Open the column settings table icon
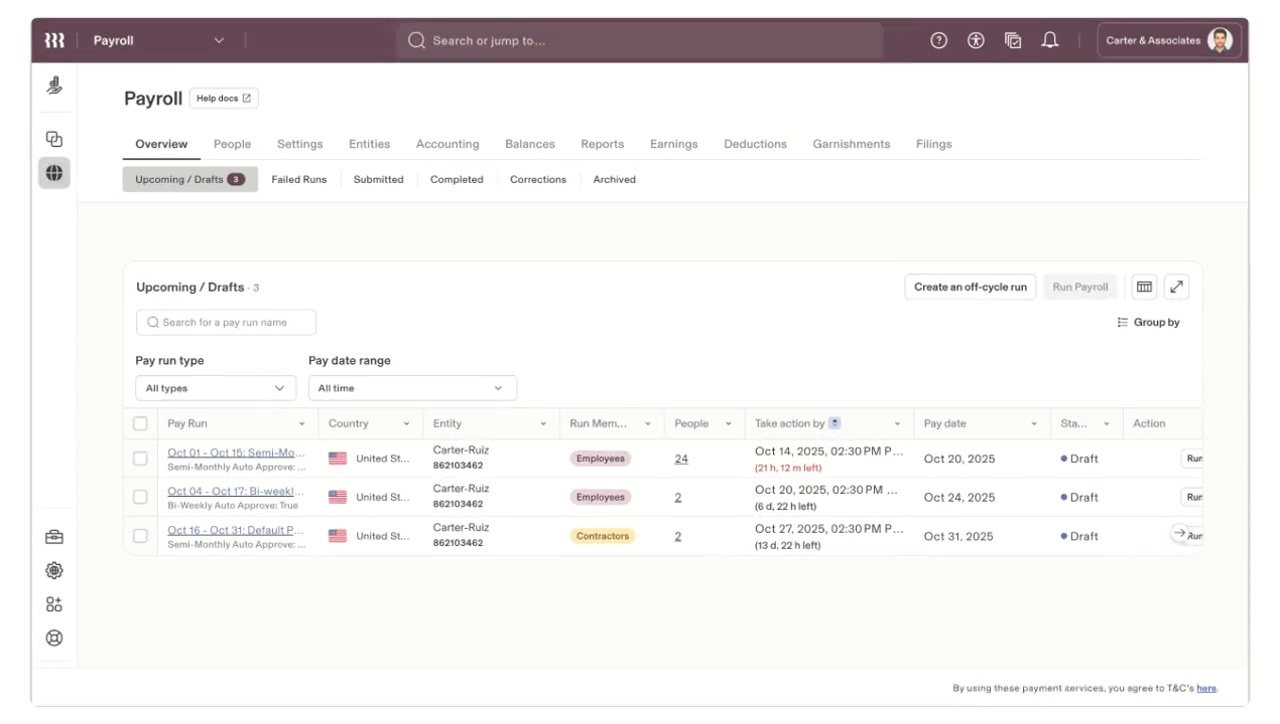1280x724 pixels. [x=1144, y=287]
